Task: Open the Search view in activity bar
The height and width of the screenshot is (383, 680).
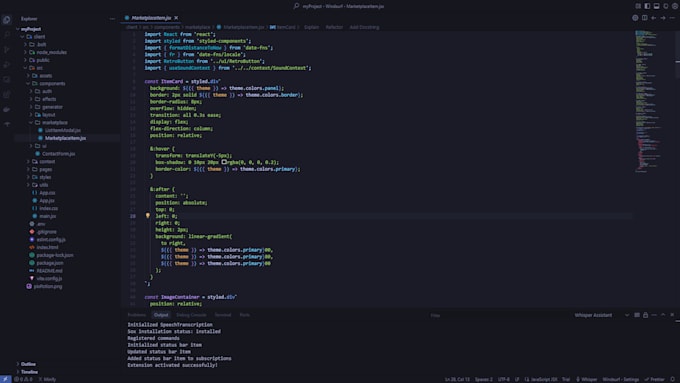Action: click(7, 34)
